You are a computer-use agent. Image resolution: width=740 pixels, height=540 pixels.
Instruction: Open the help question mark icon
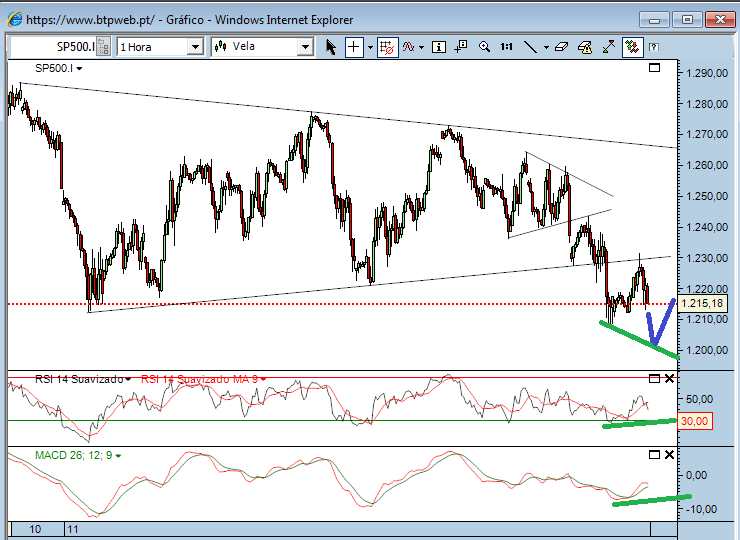pos(654,47)
